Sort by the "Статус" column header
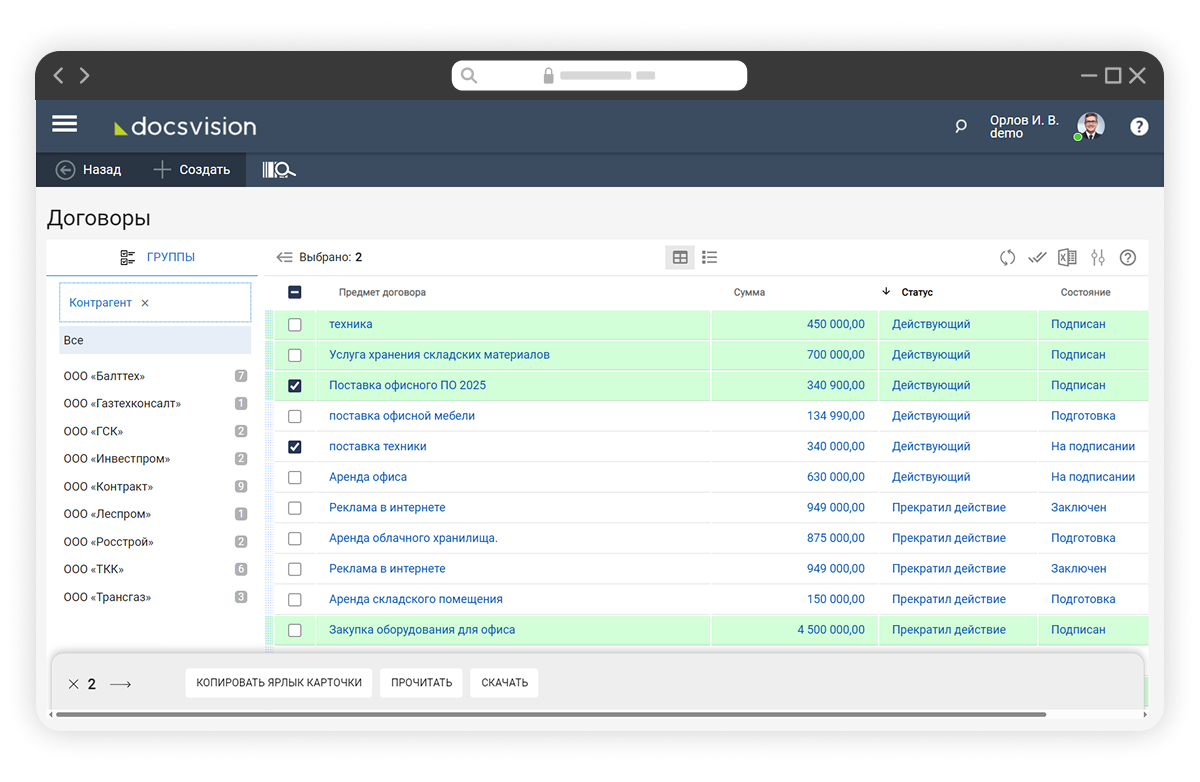This screenshot has width=1200, height=782. [916, 293]
